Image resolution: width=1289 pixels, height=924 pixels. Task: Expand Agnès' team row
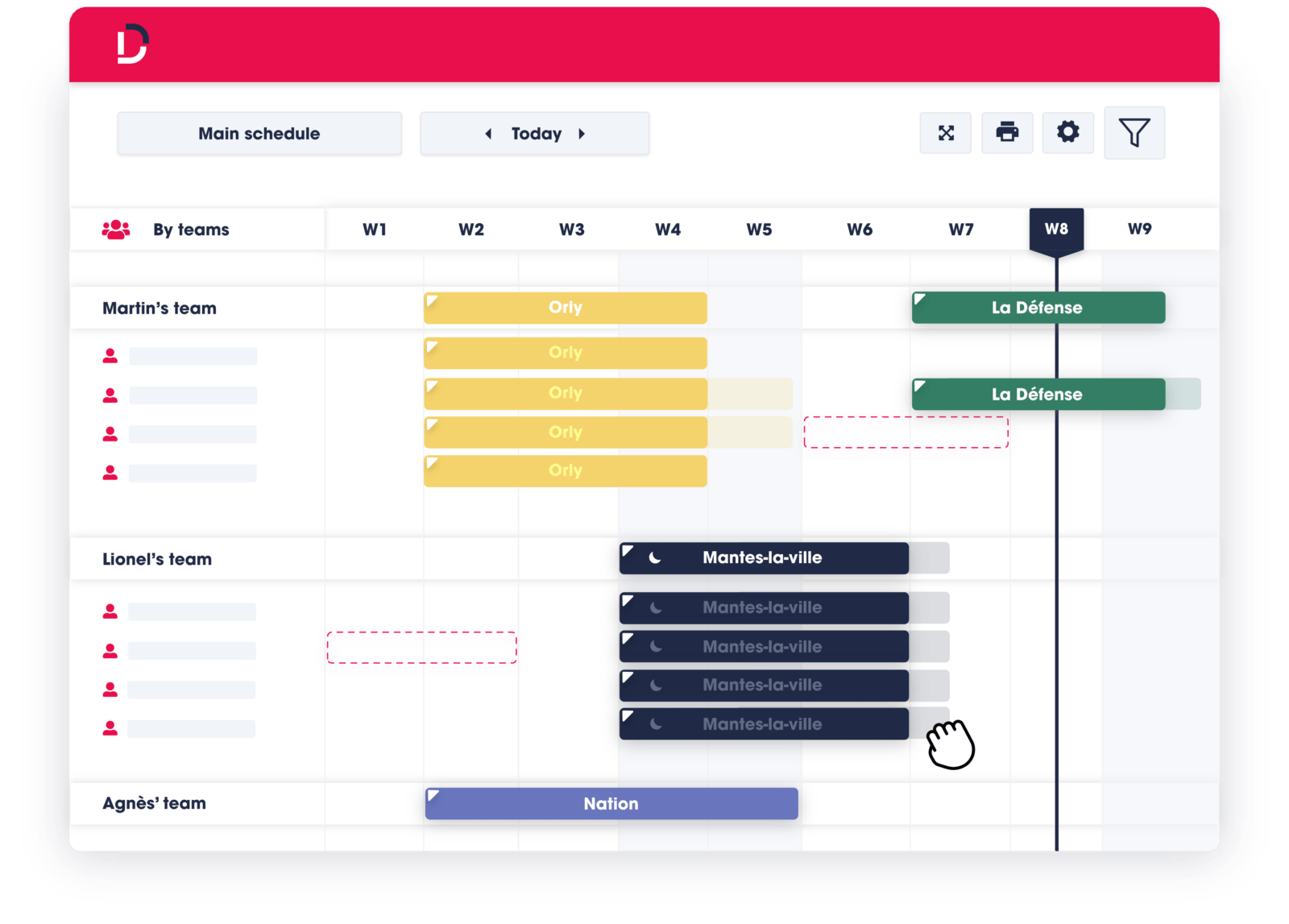click(154, 803)
